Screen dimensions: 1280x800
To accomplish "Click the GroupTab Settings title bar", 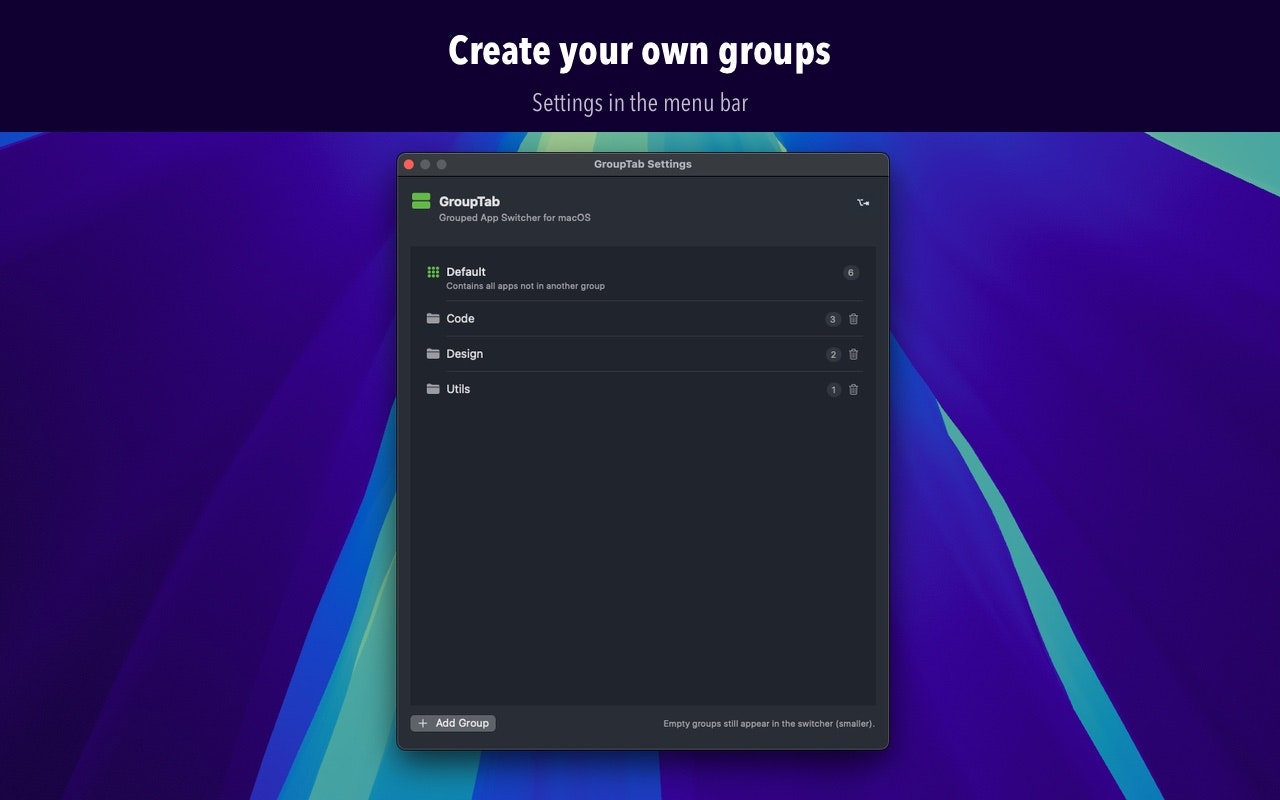I will coord(642,164).
